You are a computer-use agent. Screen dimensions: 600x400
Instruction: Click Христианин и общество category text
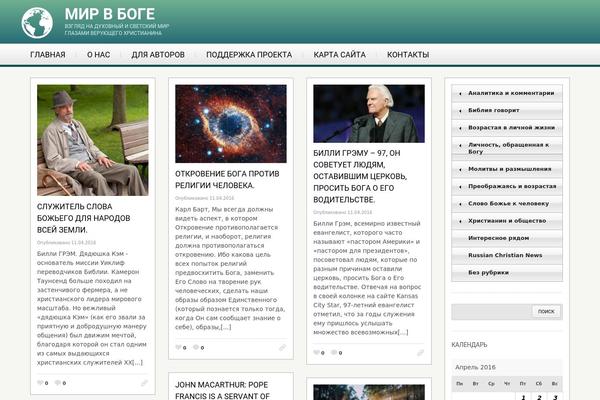point(507,221)
